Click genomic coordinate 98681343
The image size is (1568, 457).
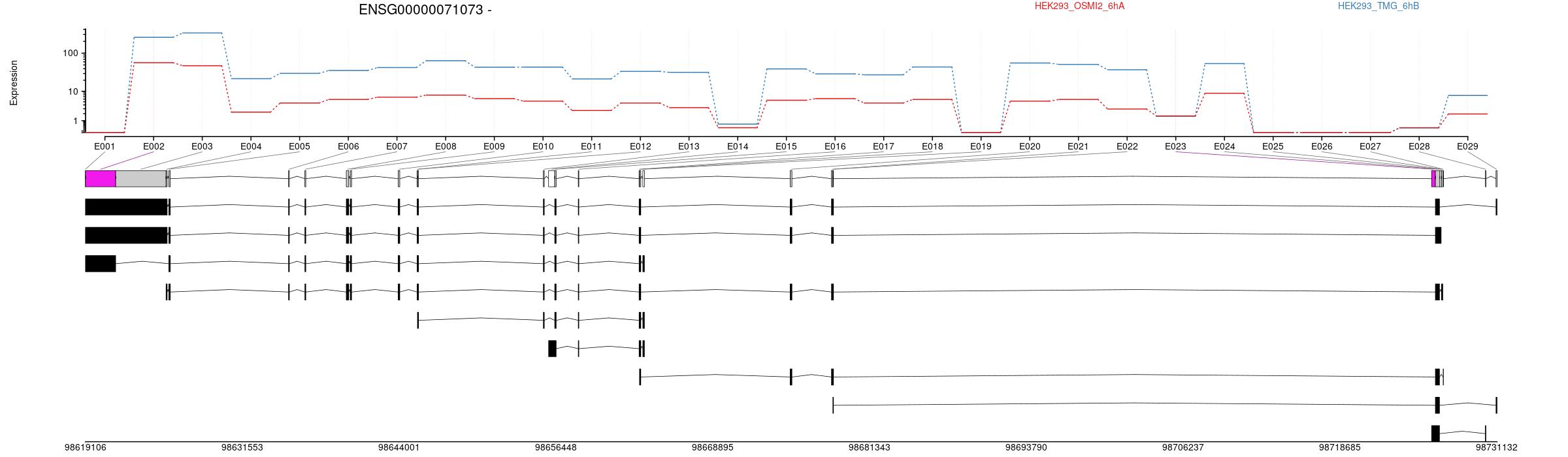tap(869, 447)
